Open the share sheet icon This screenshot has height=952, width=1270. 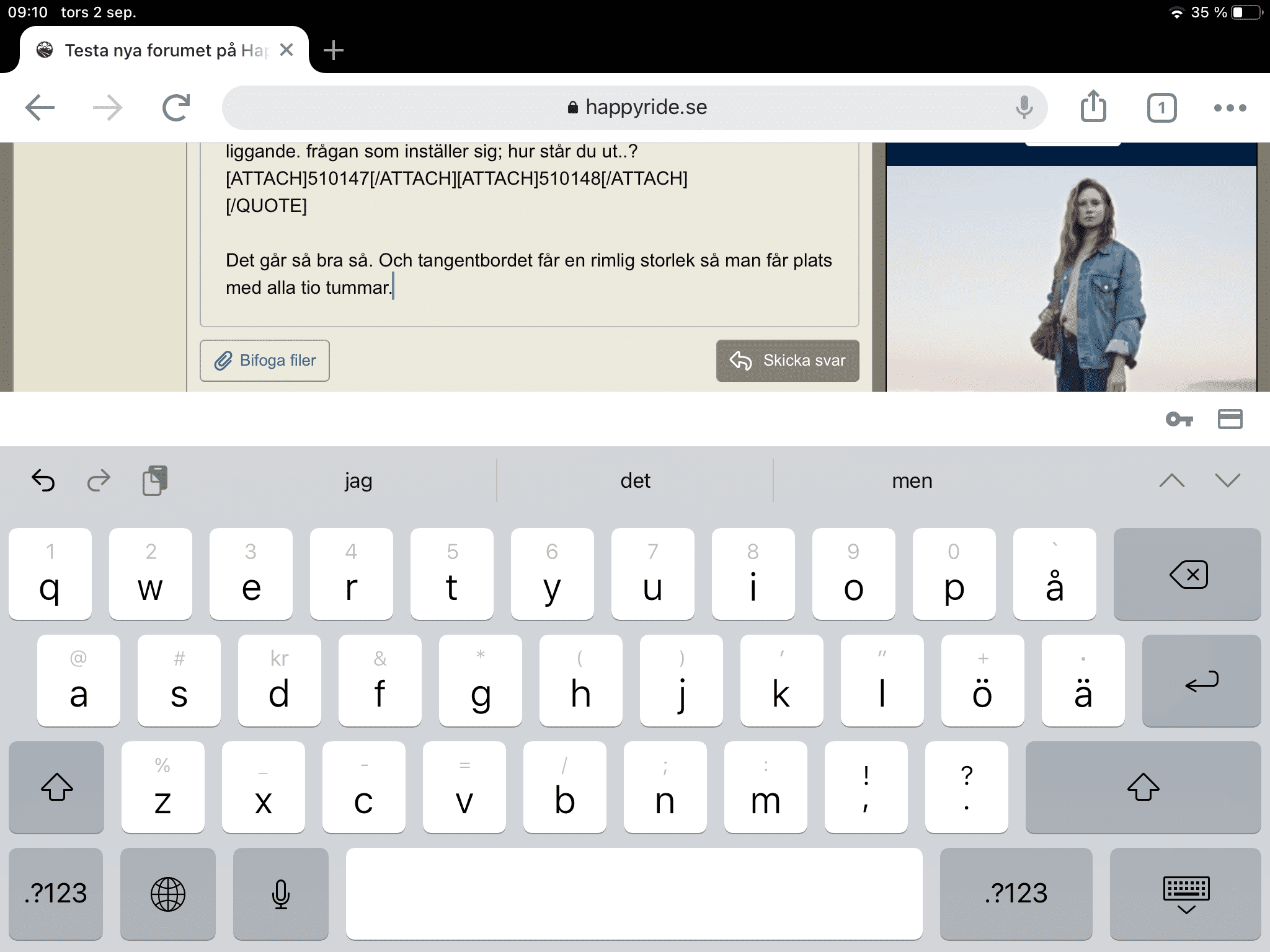click(x=1093, y=107)
